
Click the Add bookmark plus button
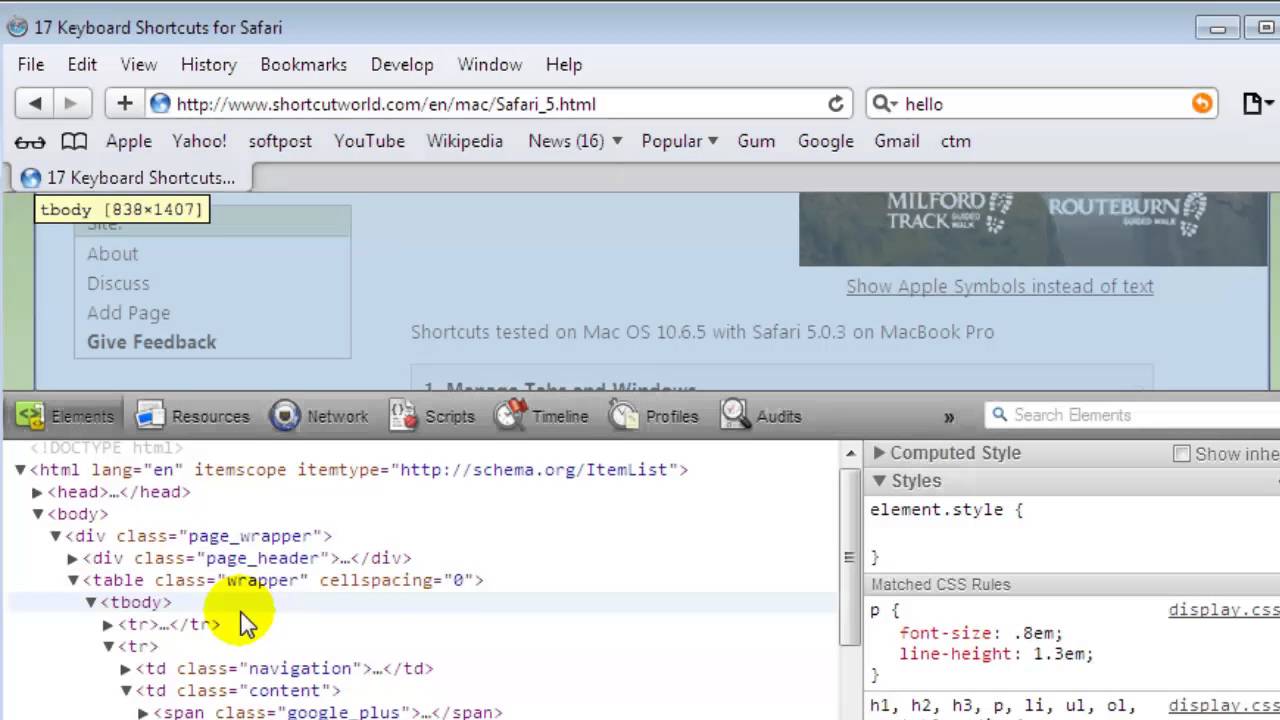[x=124, y=103]
